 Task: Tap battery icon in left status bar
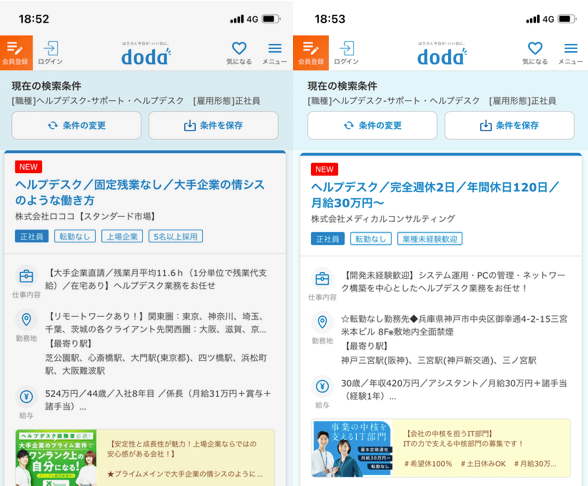click(271, 19)
